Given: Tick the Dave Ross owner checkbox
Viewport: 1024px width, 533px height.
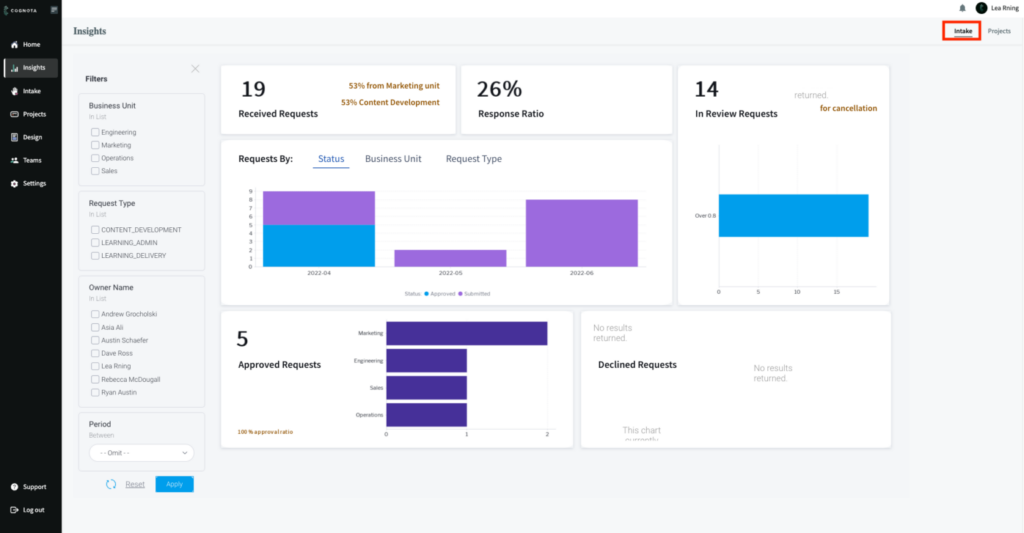Looking at the screenshot, I should [95, 354].
